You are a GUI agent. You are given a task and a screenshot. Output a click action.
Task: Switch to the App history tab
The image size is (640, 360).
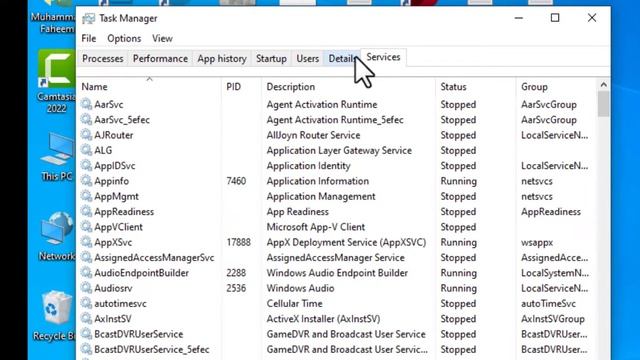coord(222,59)
